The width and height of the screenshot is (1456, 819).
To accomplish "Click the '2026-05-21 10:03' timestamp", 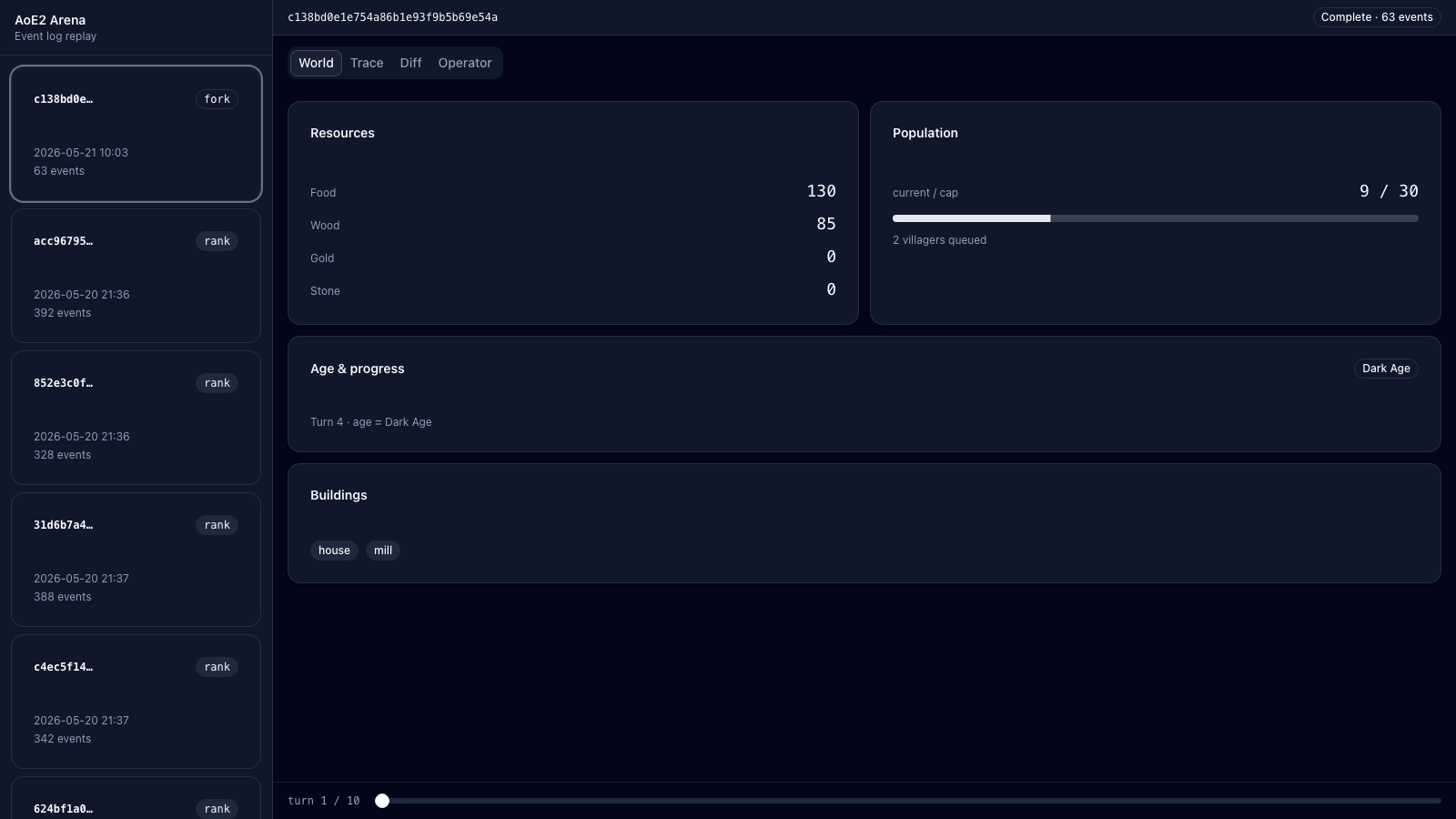I will pyautogui.click(x=81, y=153).
